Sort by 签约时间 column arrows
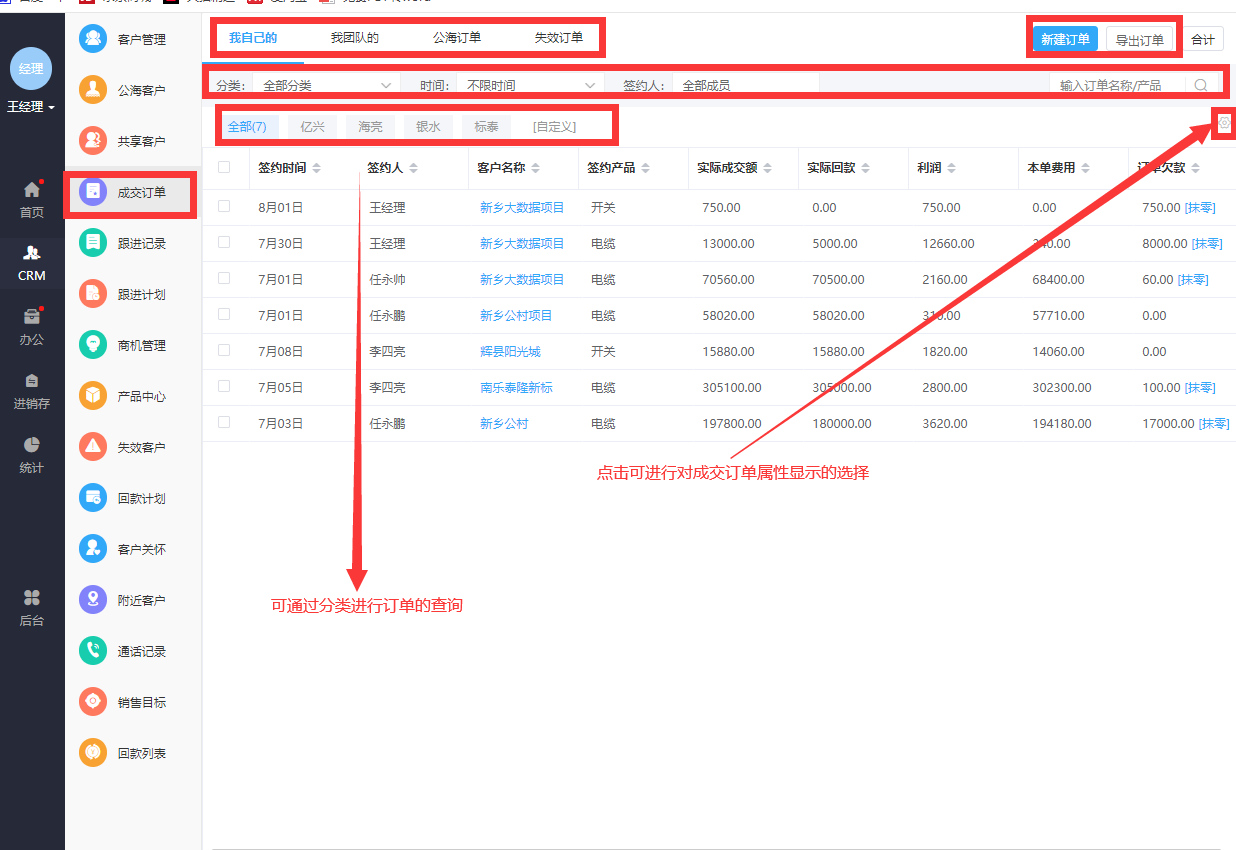Image resolution: width=1236 pixels, height=850 pixels. click(x=317, y=168)
